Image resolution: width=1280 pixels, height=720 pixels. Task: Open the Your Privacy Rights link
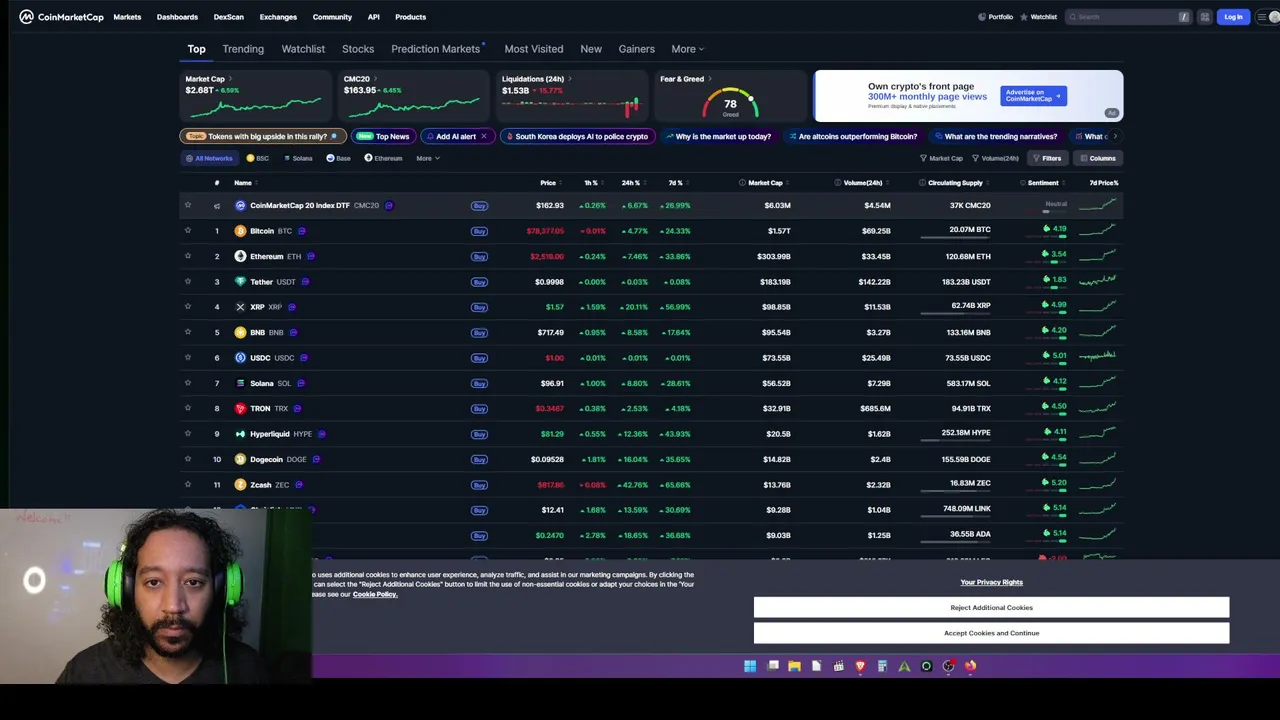[x=991, y=582]
